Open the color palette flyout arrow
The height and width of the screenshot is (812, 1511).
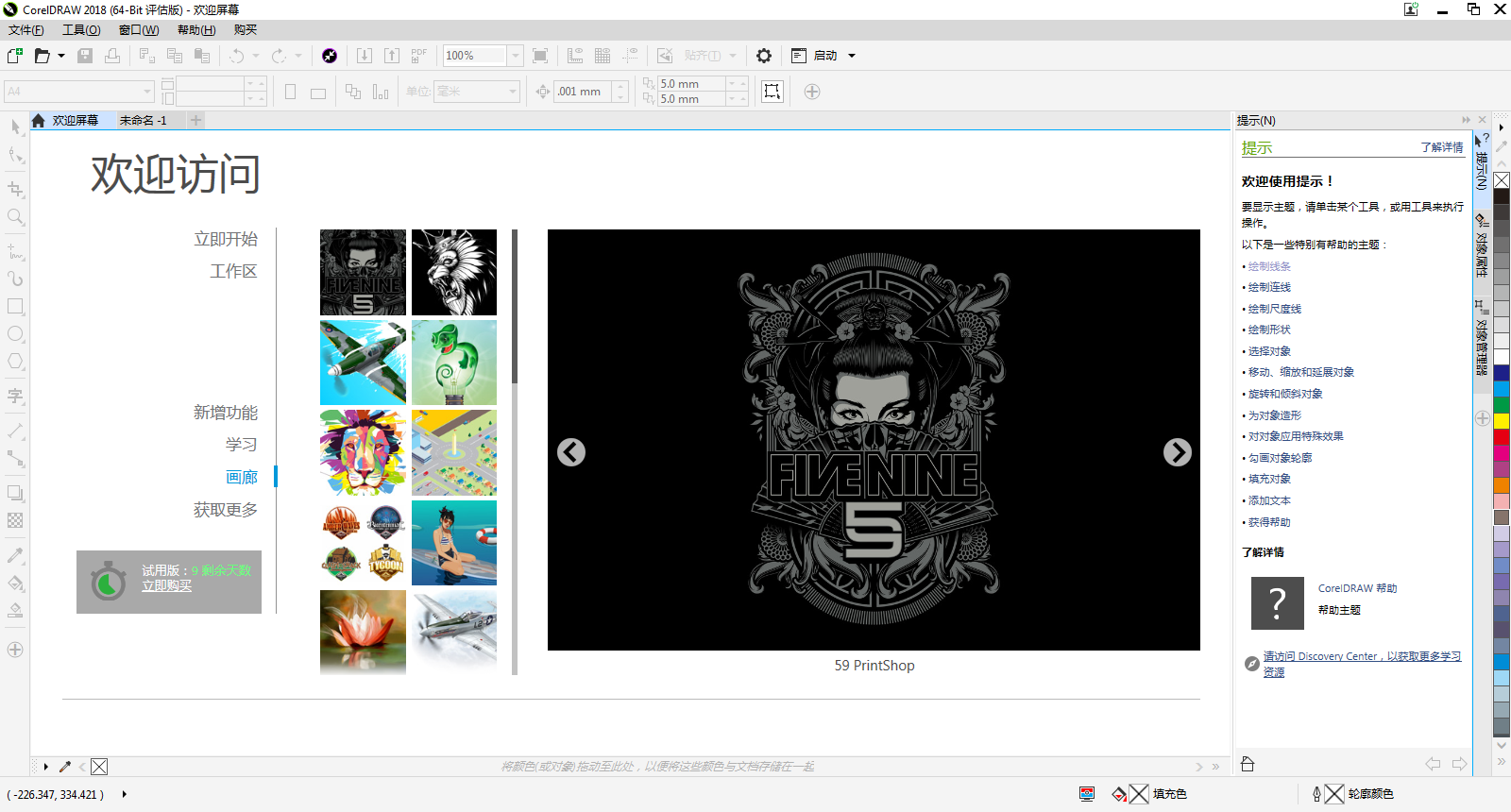(1501, 127)
